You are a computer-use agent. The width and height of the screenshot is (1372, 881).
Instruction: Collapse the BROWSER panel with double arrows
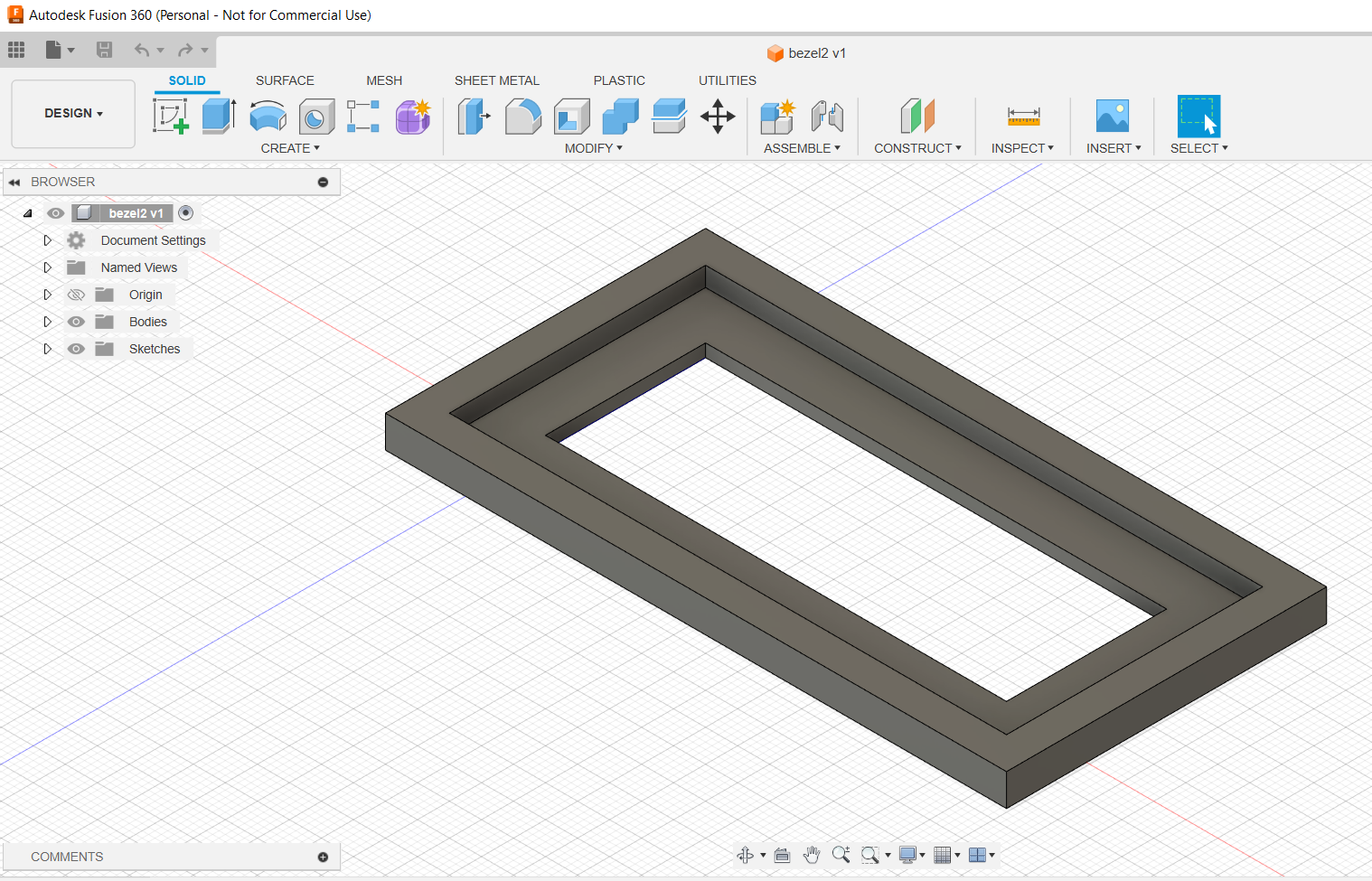(14, 182)
